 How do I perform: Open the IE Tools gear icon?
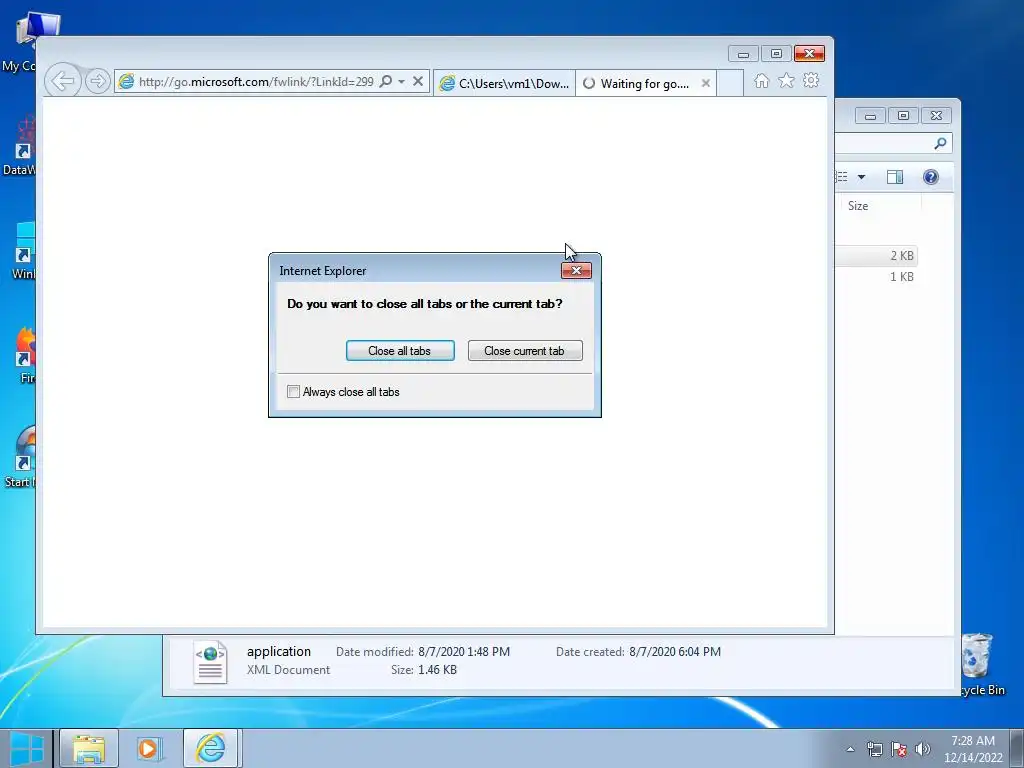(811, 80)
